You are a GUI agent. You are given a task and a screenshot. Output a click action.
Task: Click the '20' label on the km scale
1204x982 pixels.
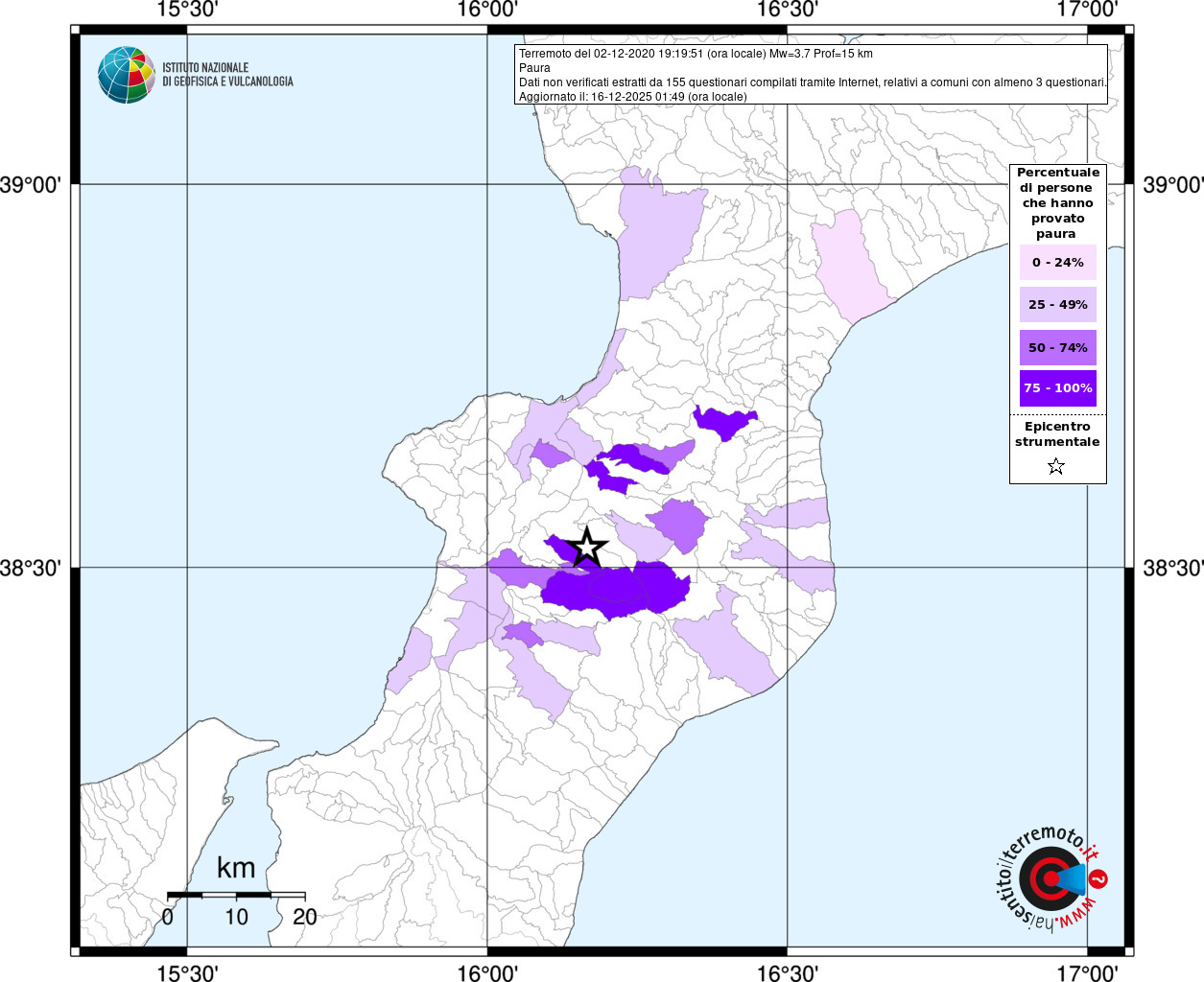(x=304, y=917)
